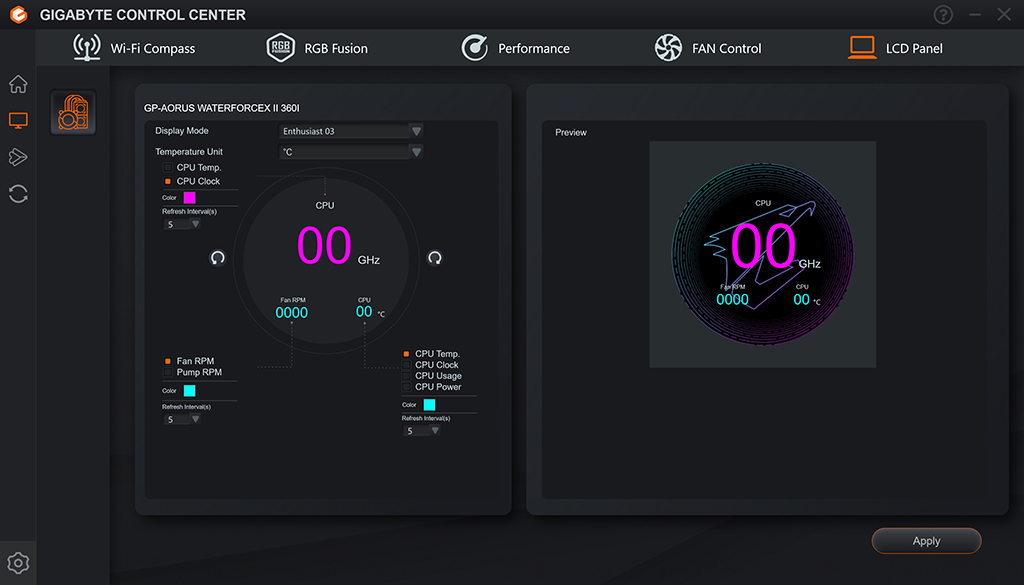The width and height of the screenshot is (1024, 585).
Task: Open the help question mark icon
Action: [943, 14]
